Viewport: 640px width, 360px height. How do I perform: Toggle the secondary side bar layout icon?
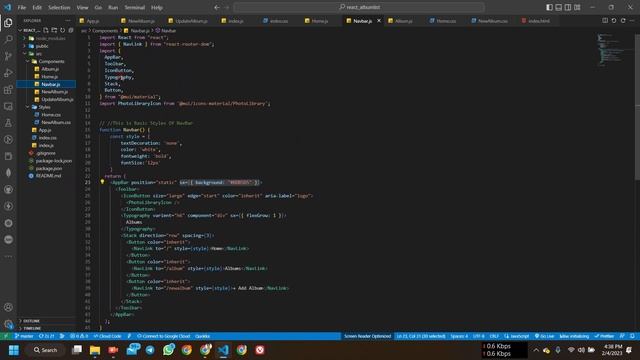568,7
